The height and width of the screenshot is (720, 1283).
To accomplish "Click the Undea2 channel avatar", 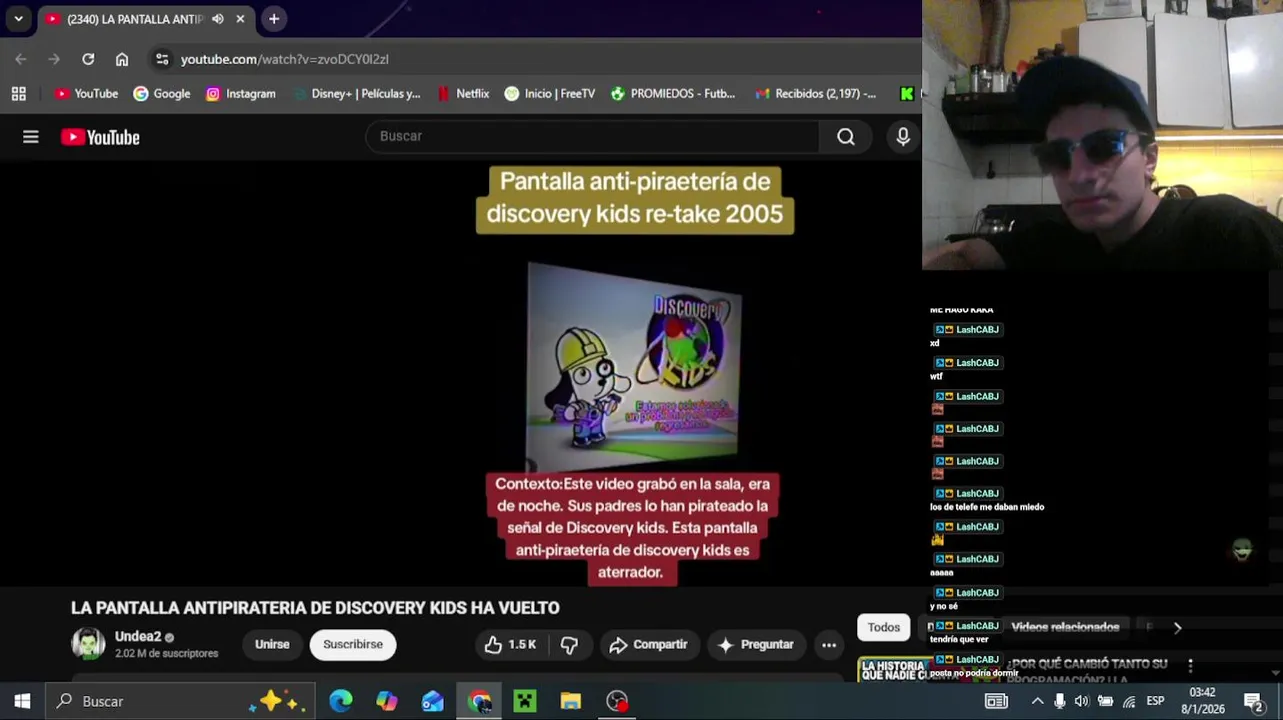I will click(88, 644).
